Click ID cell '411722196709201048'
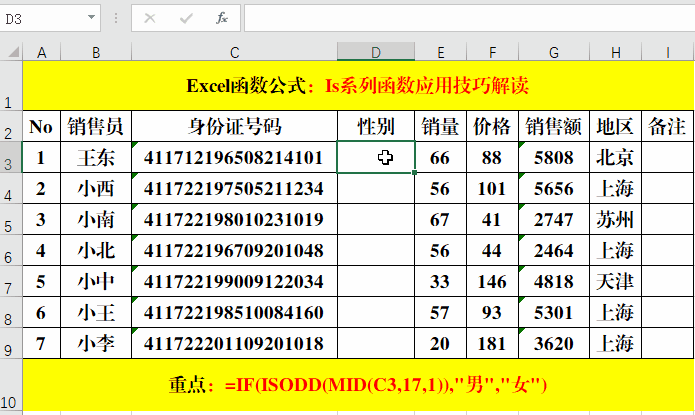Screen dimensions: 695x415 [234, 251]
